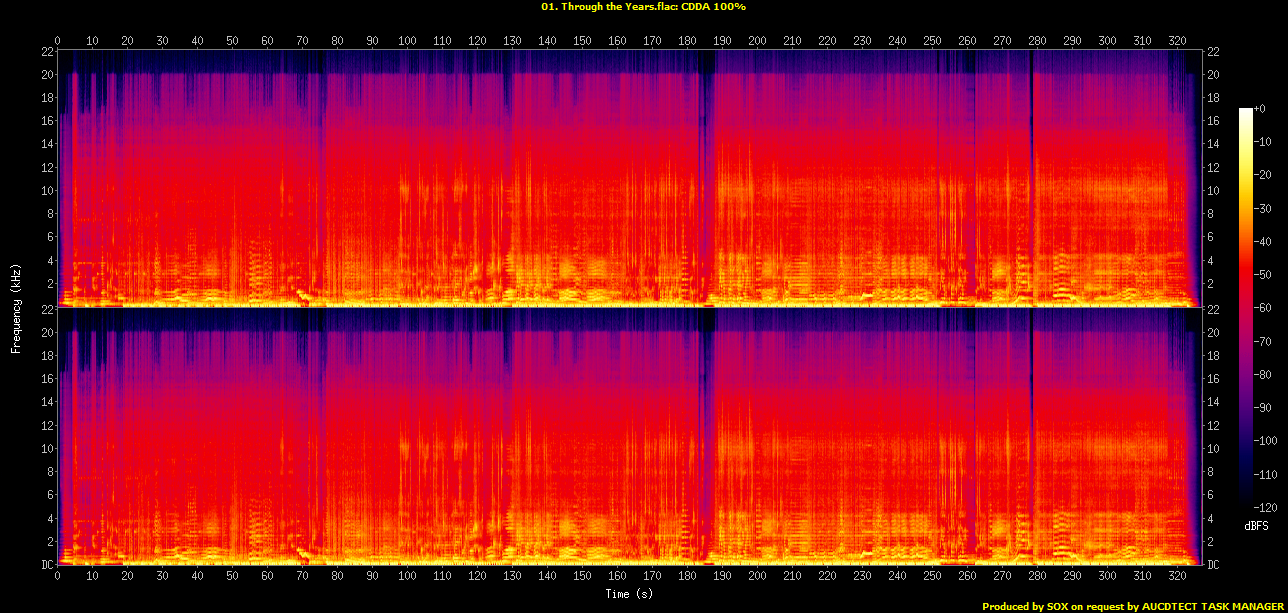Click the 'Frequency (kHz)' axis label
The width and height of the screenshot is (1288, 613).
click(x=16, y=306)
